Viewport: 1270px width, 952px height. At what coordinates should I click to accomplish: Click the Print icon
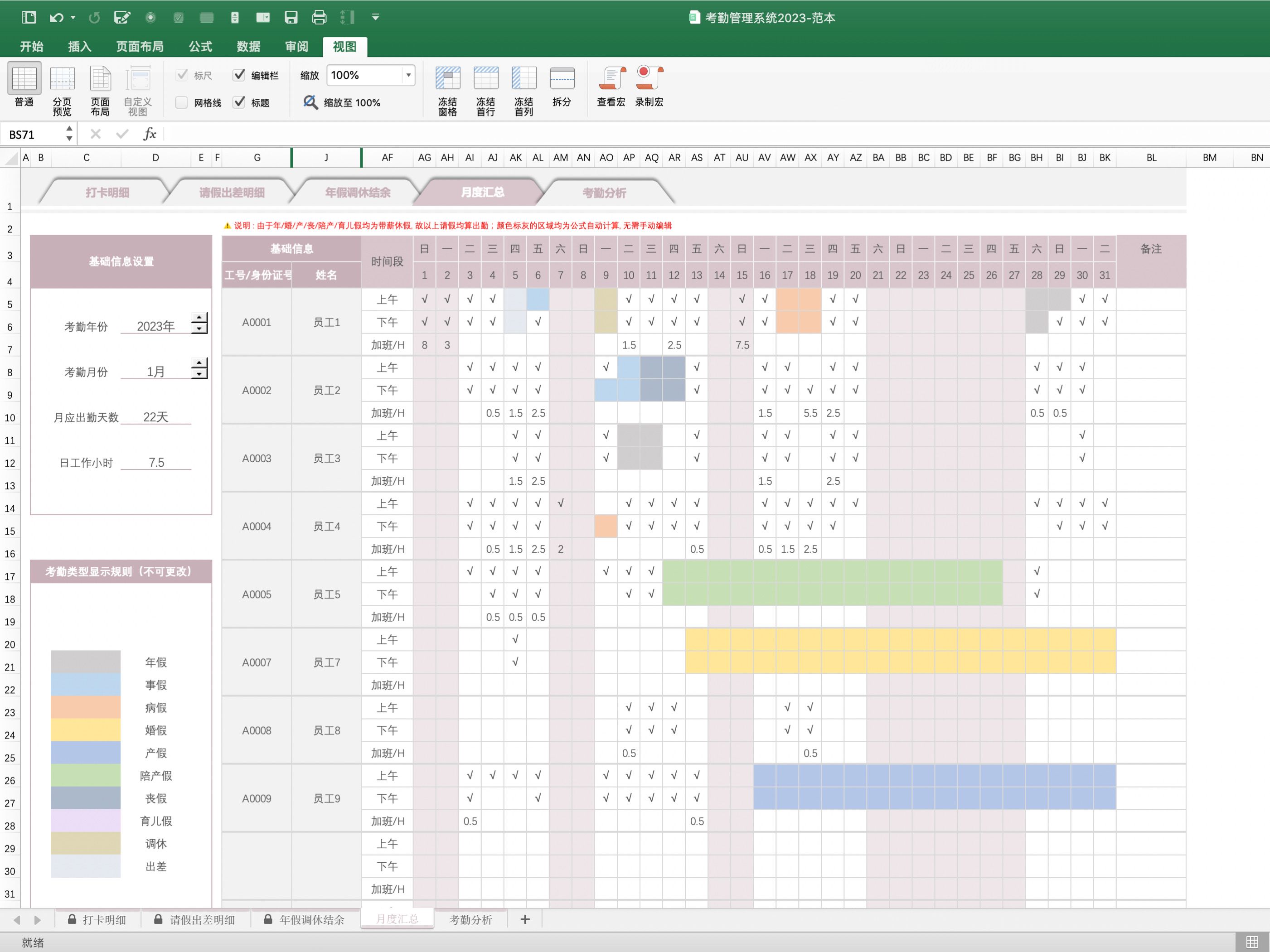pyautogui.click(x=319, y=17)
